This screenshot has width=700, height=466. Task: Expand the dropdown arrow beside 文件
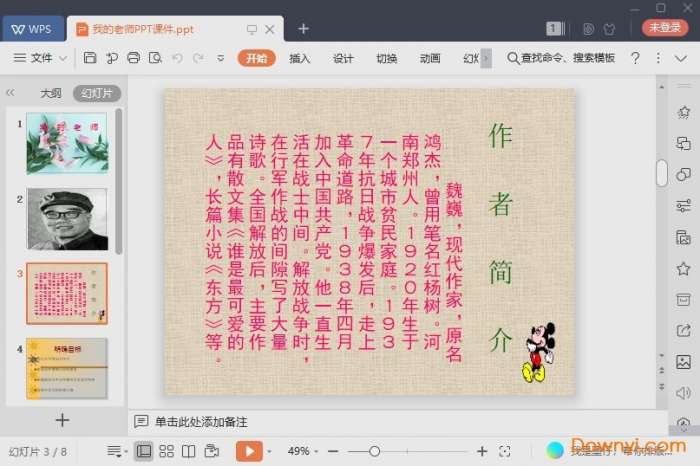63,58
